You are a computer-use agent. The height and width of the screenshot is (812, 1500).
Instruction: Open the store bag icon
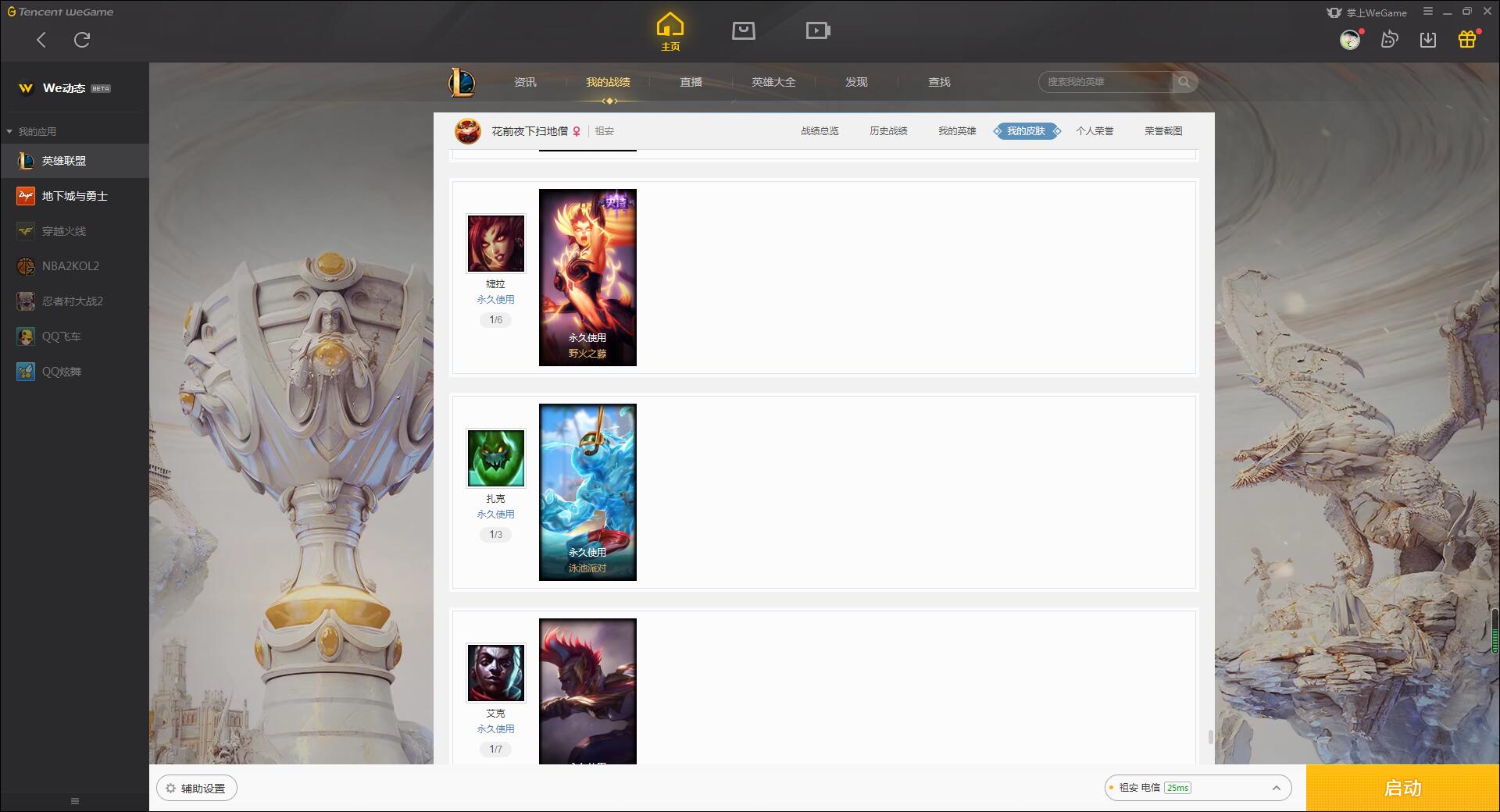click(x=744, y=30)
